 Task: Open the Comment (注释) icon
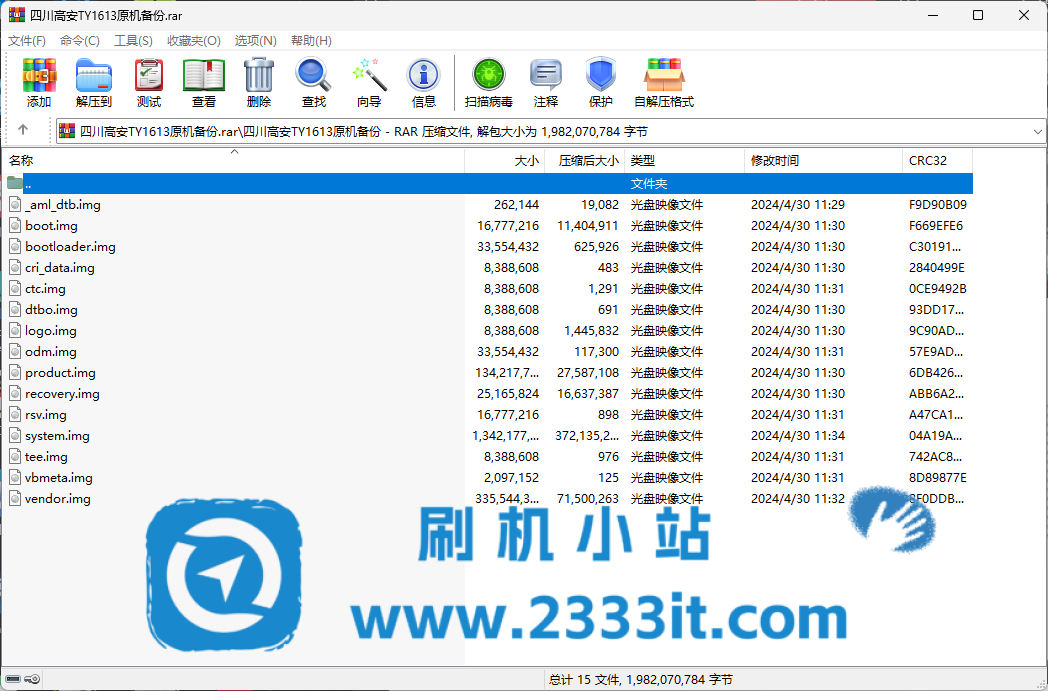click(546, 82)
